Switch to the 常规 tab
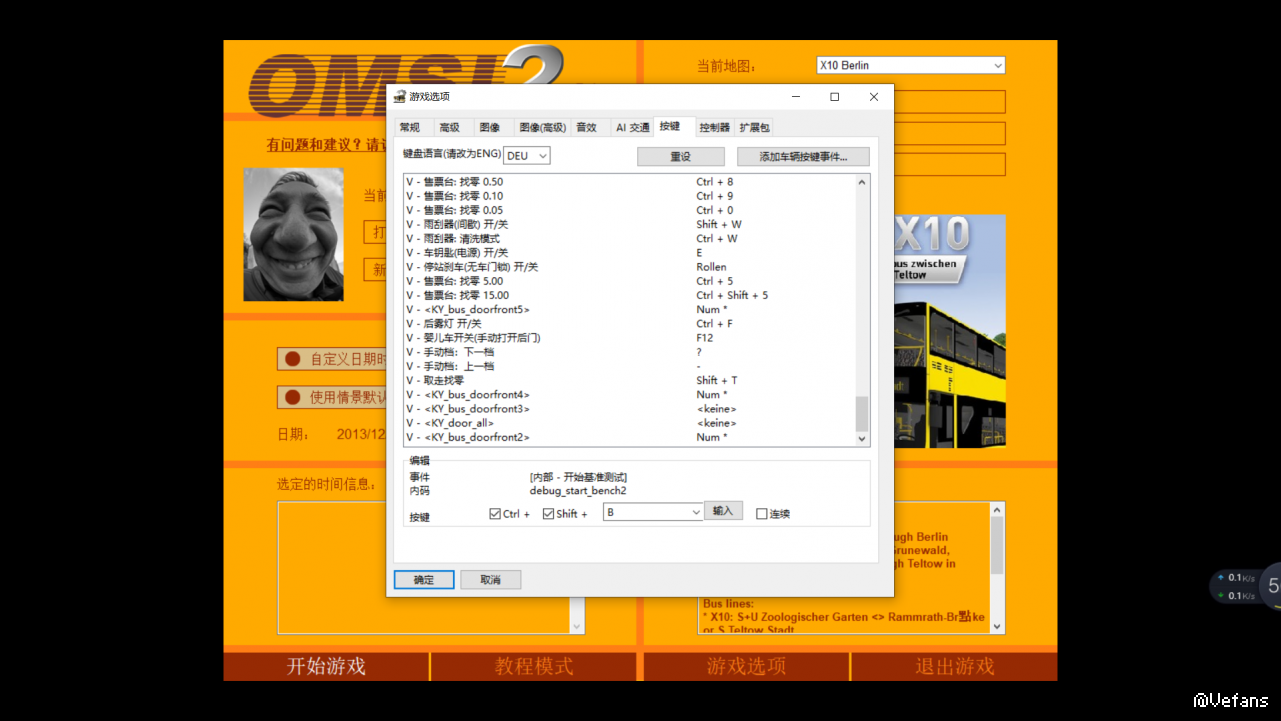This screenshot has width=1281, height=721. [x=410, y=127]
